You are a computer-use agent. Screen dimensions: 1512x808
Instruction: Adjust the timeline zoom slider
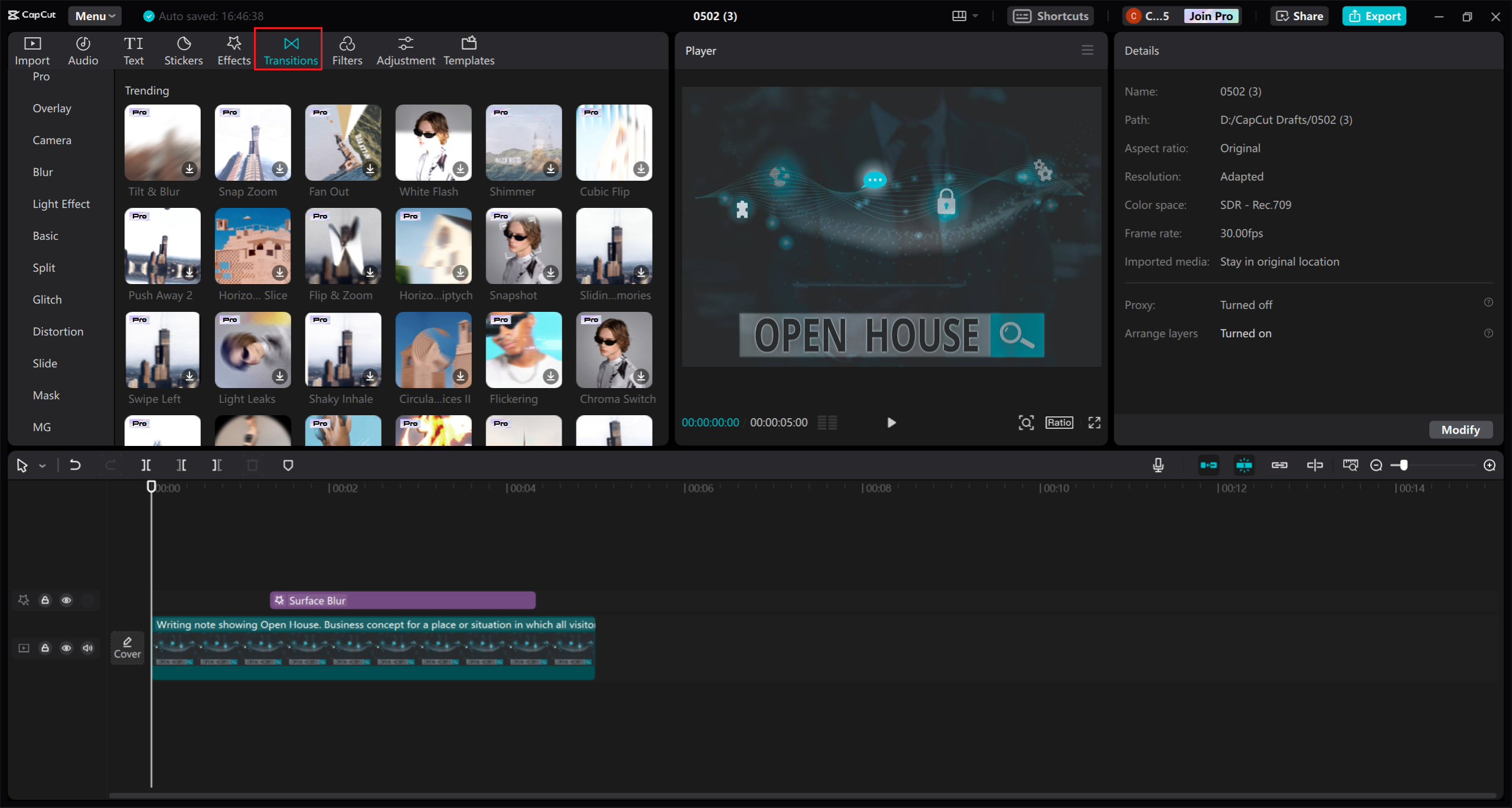pyautogui.click(x=1405, y=465)
